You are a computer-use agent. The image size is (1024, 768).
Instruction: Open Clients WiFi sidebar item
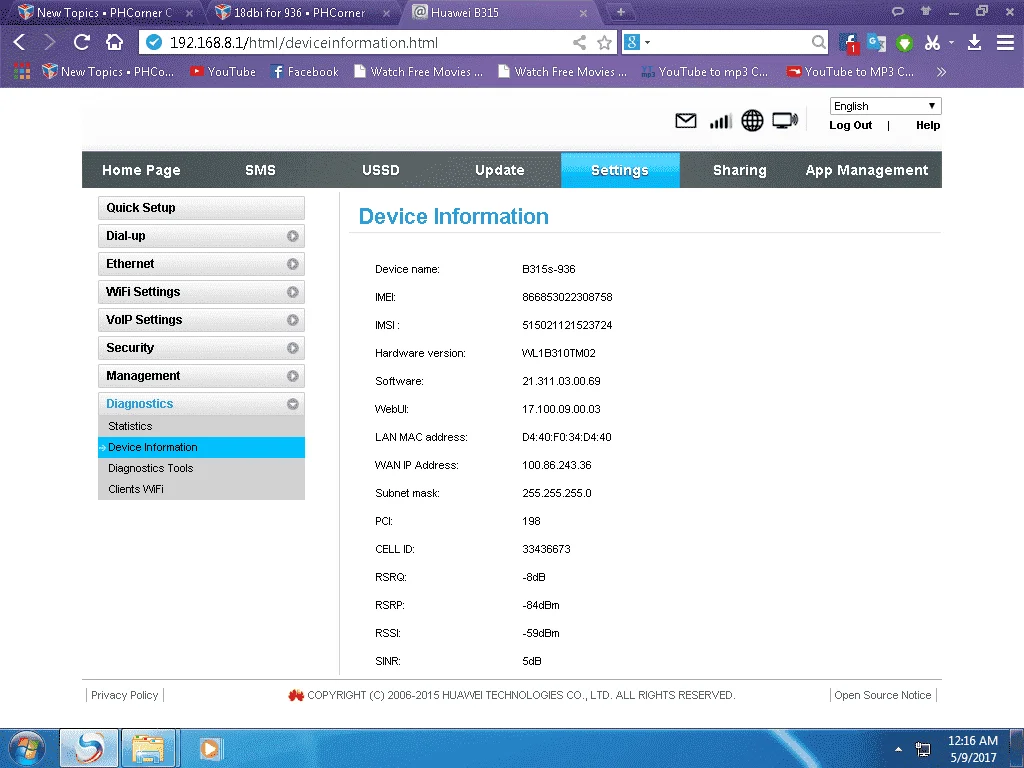(201, 489)
